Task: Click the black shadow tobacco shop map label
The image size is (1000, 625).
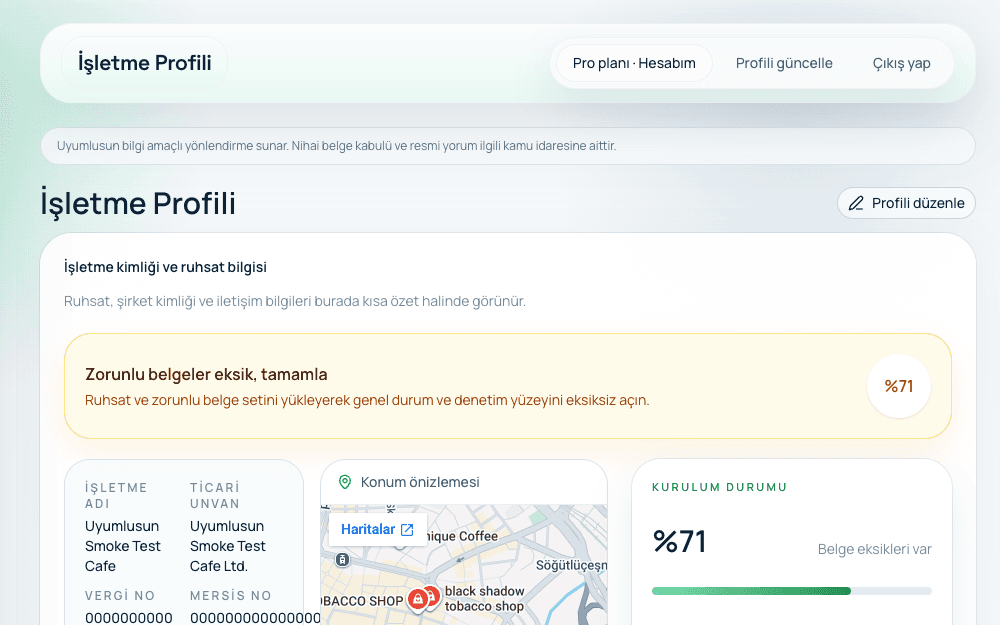Action: pos(485,598)
